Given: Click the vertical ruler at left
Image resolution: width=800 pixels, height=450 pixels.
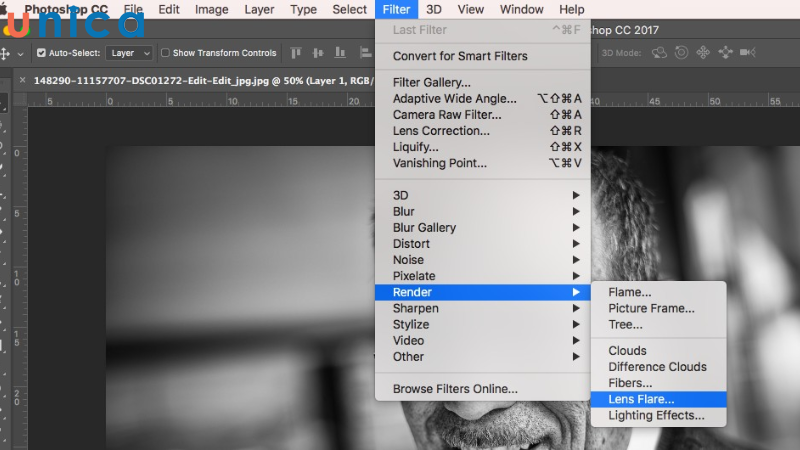Looking at the screenshot, I should [19, 278].
